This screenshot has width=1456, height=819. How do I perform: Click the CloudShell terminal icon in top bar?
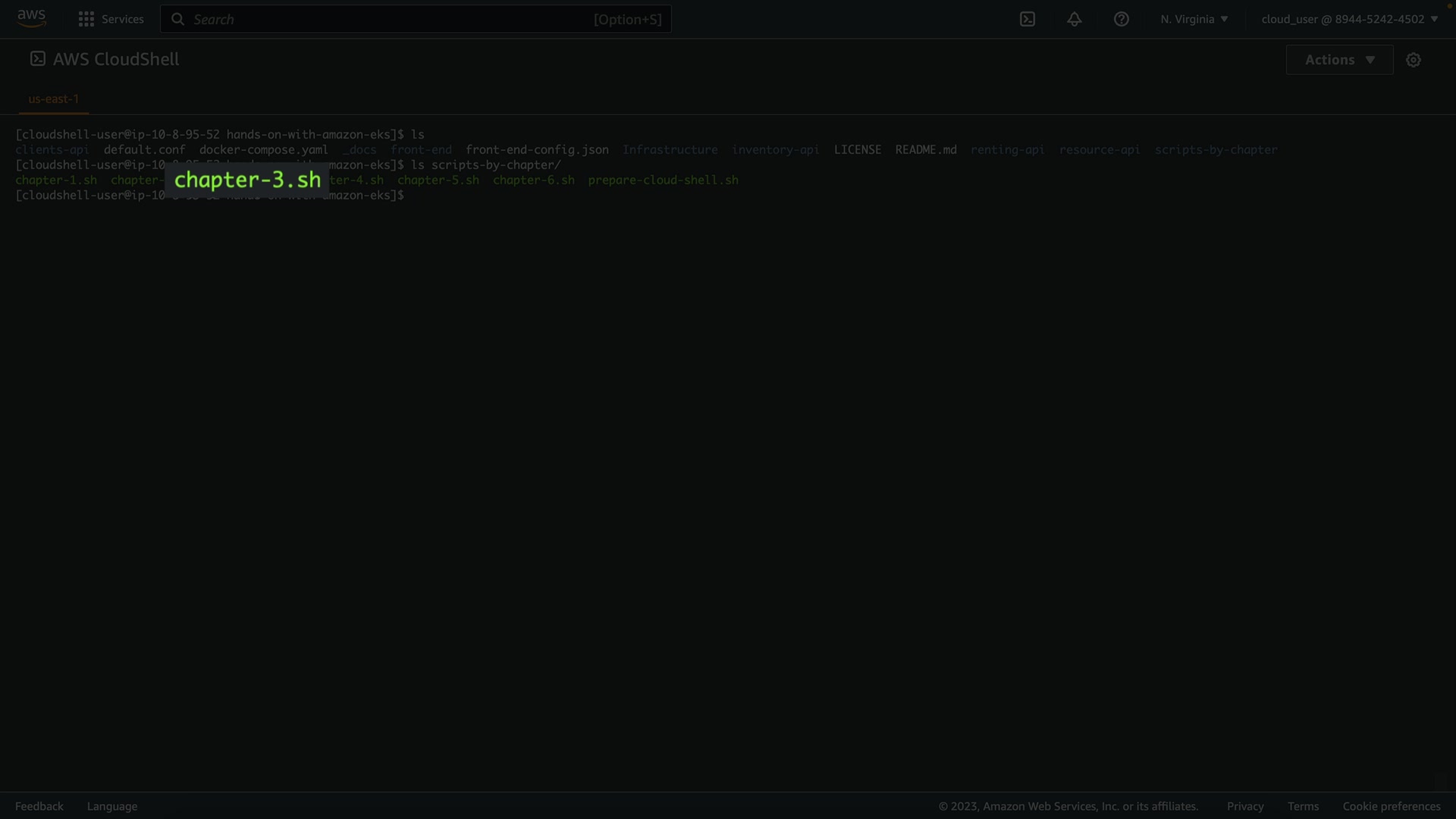1028,19
